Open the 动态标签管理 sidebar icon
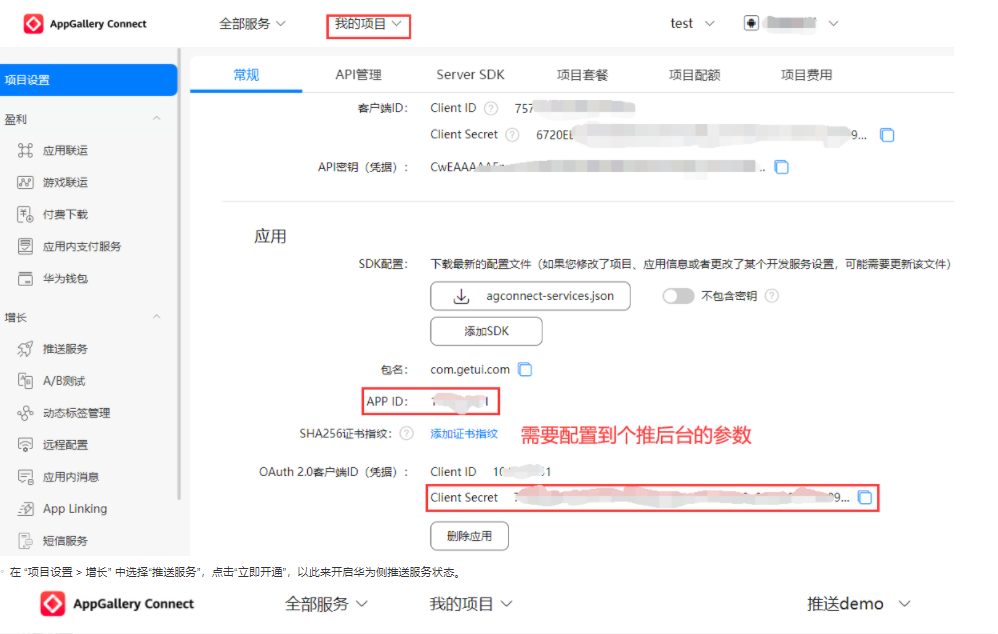The image size is (998, 634). (25, 413)
